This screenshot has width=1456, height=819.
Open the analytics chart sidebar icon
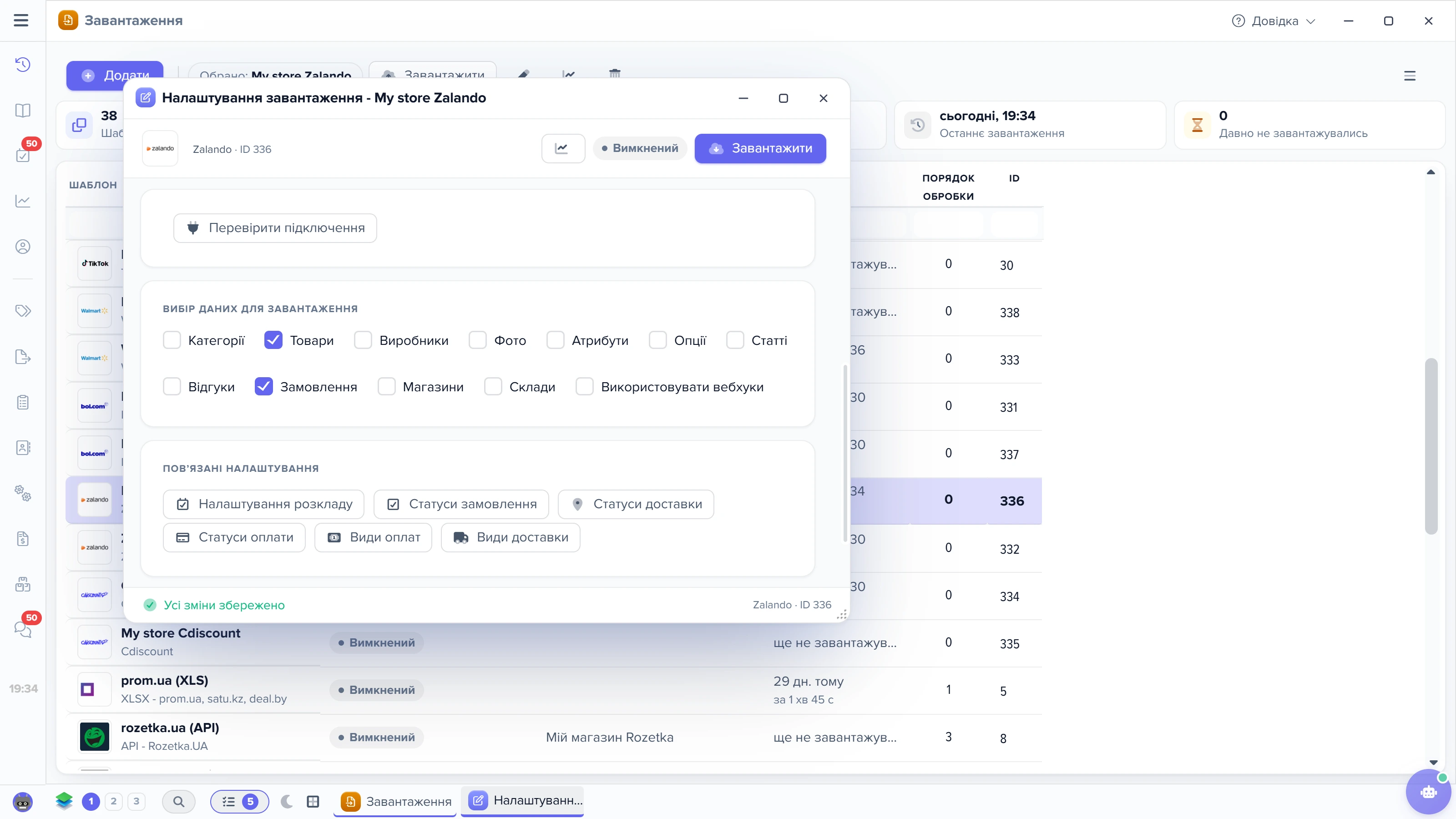(x=23, y=201)
